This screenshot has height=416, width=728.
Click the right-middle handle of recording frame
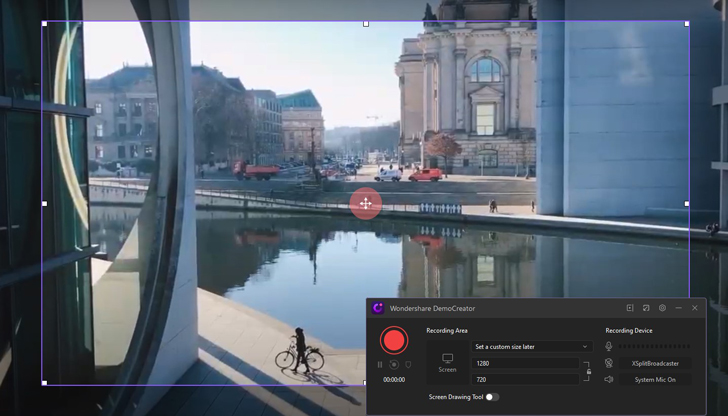(687, 203)
